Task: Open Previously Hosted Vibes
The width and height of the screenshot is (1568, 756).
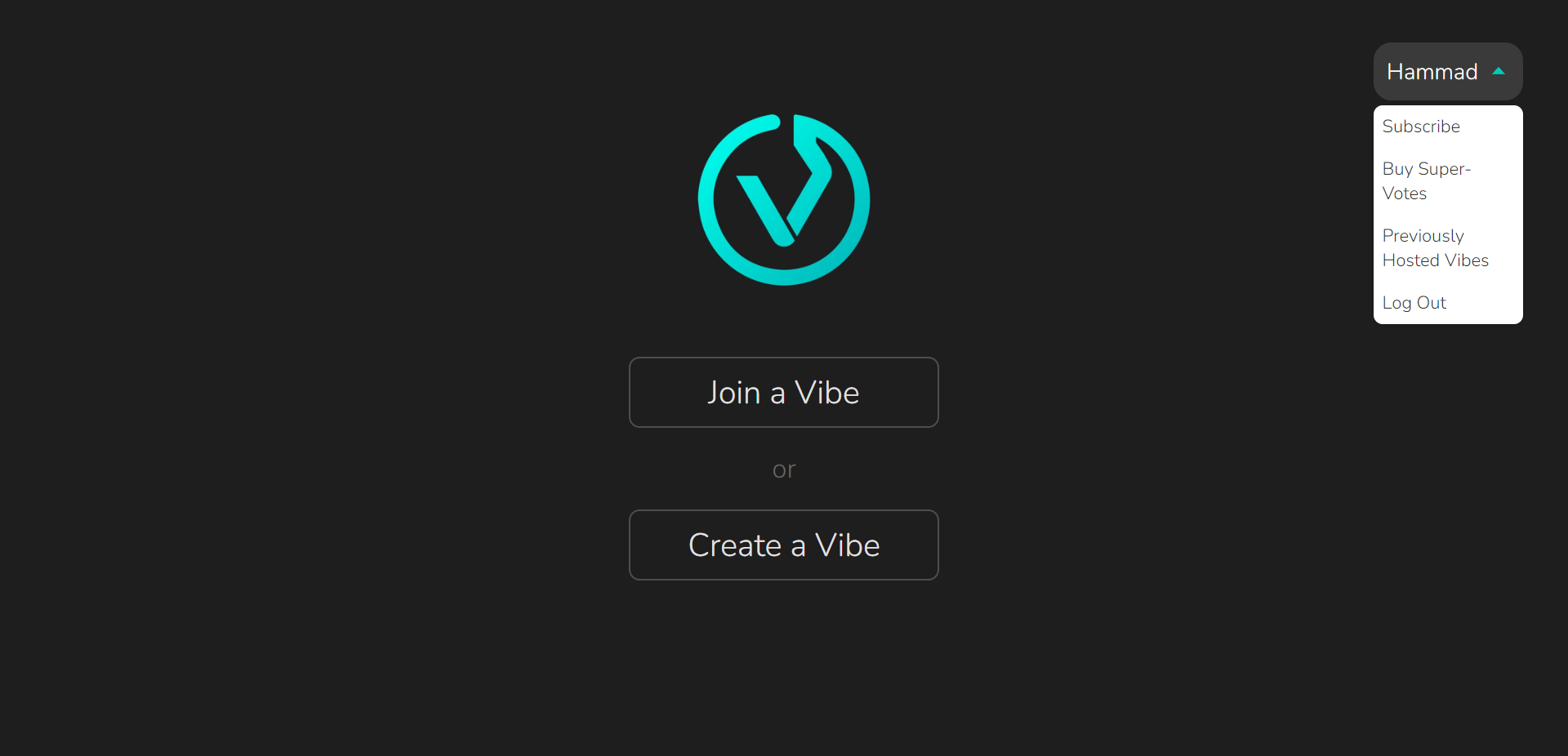Action: coord(1435,248)
